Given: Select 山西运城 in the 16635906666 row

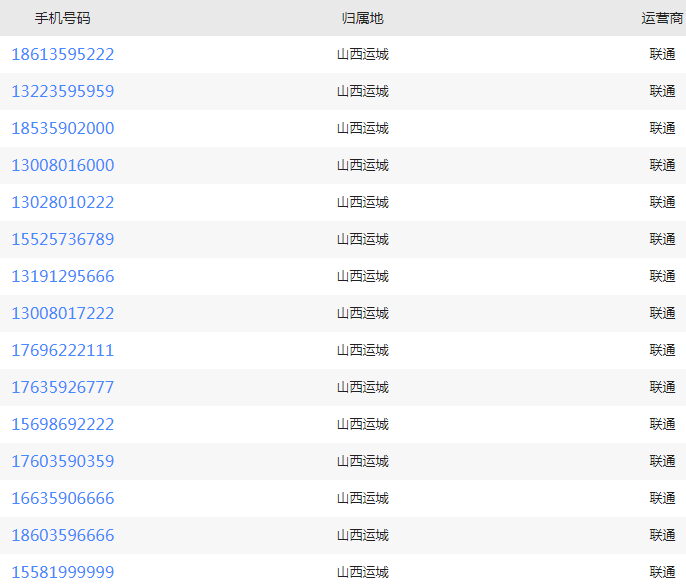Looking at the screenshot, I should pyautogui.click(x=363, y=498).
